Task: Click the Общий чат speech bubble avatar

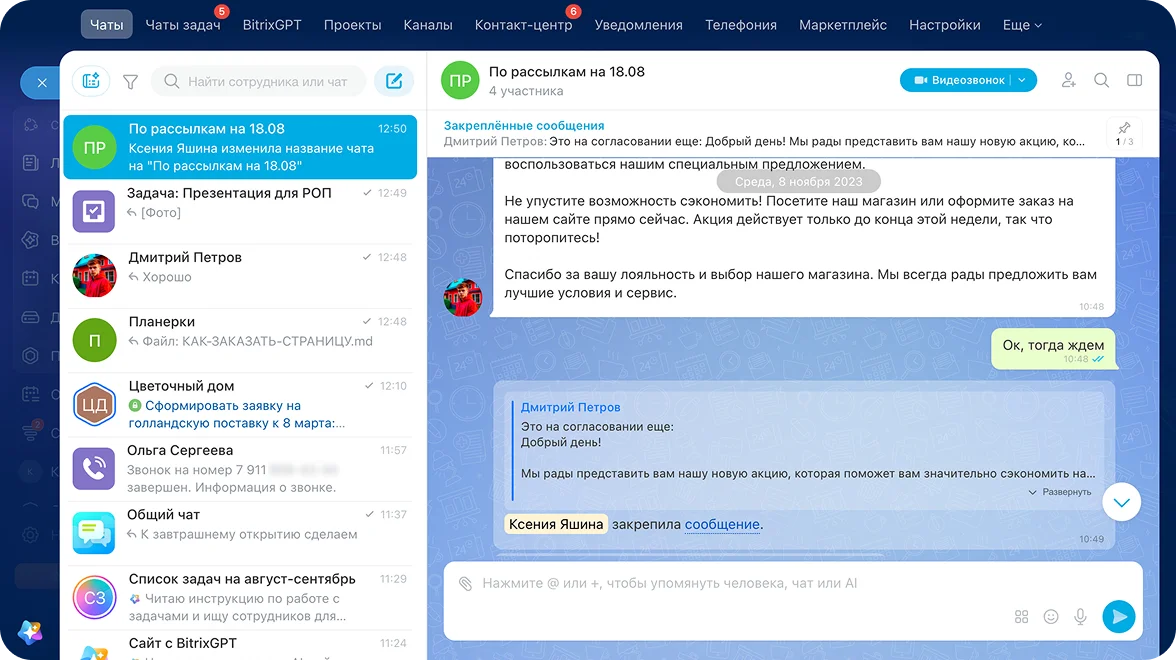Action: tap(94, 533)
